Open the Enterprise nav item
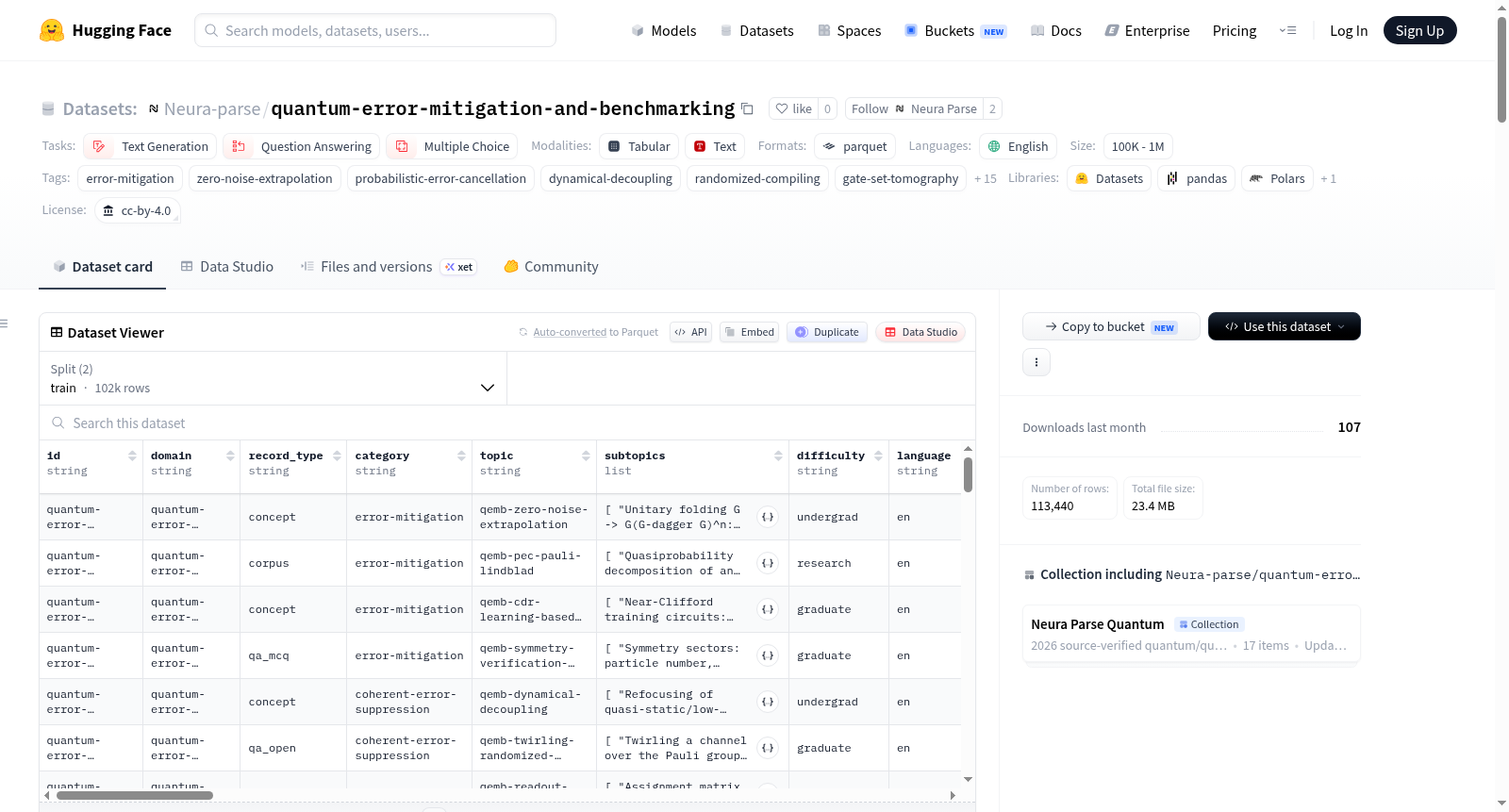Screen dimensions: 1509x812 pyautogui.click(x=1146, y=30)
